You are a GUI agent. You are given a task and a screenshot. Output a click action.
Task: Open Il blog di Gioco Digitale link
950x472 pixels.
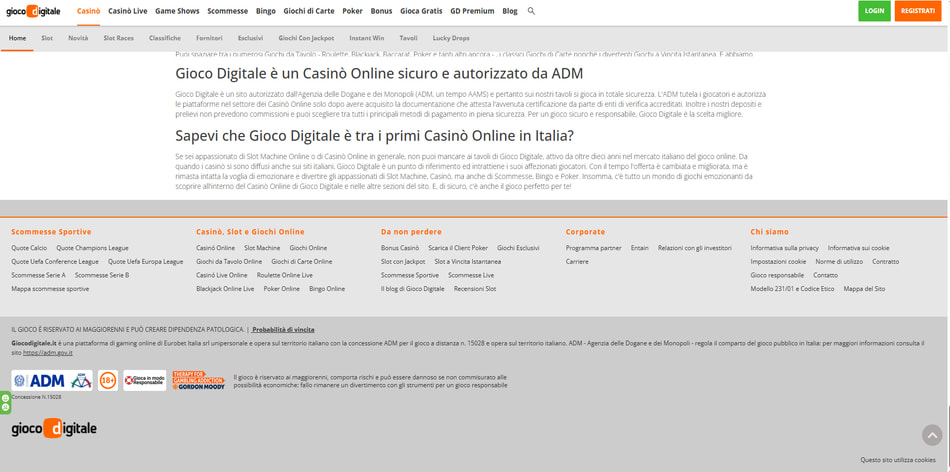point(413,289)
